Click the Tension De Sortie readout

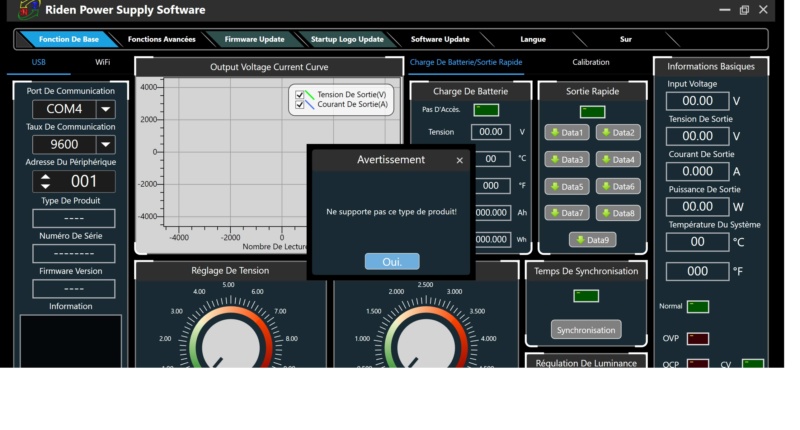(x=697, y=136)
